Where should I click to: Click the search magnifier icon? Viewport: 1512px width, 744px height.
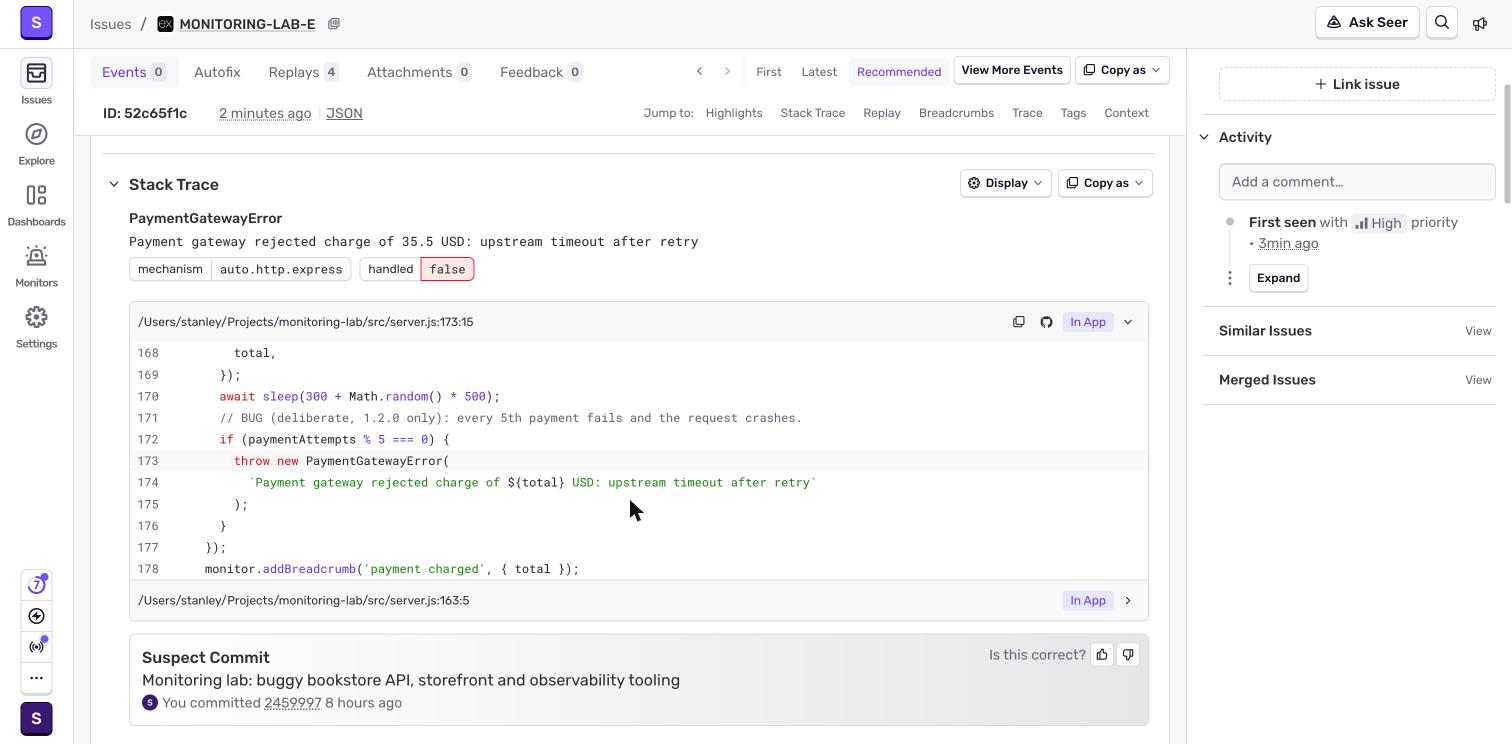(1442, 23)
